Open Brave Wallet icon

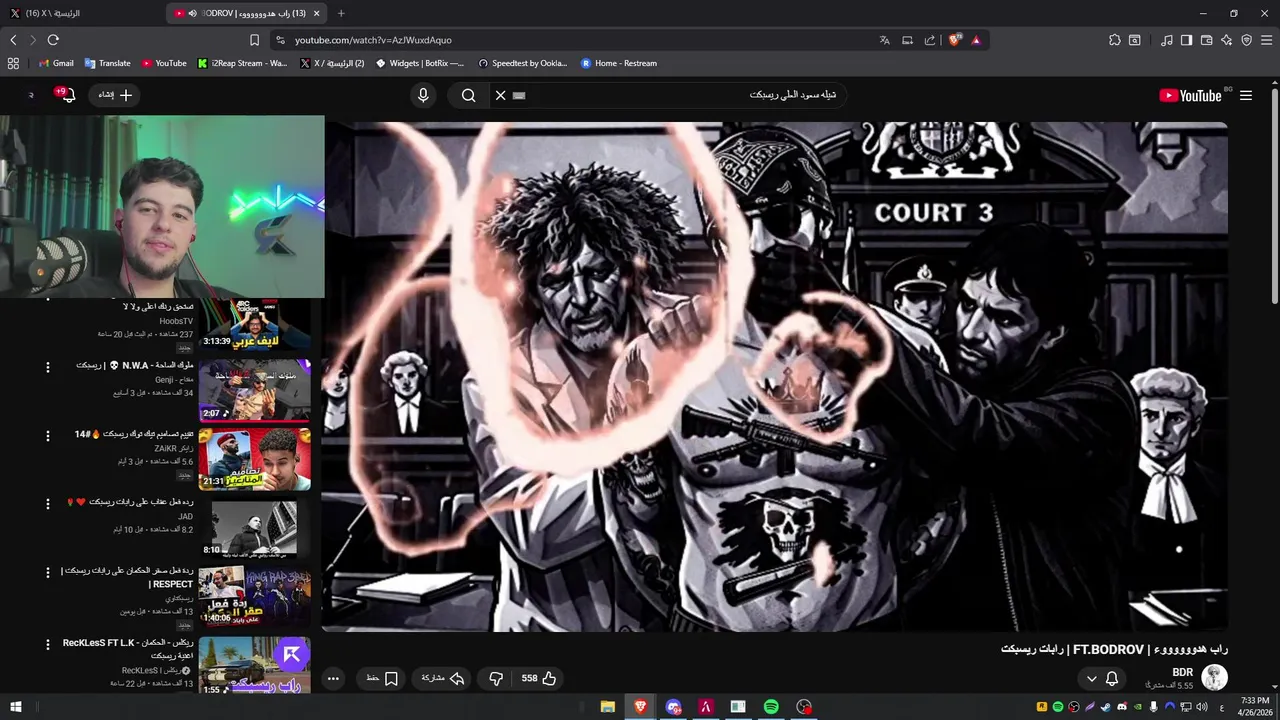[1206, 40]
